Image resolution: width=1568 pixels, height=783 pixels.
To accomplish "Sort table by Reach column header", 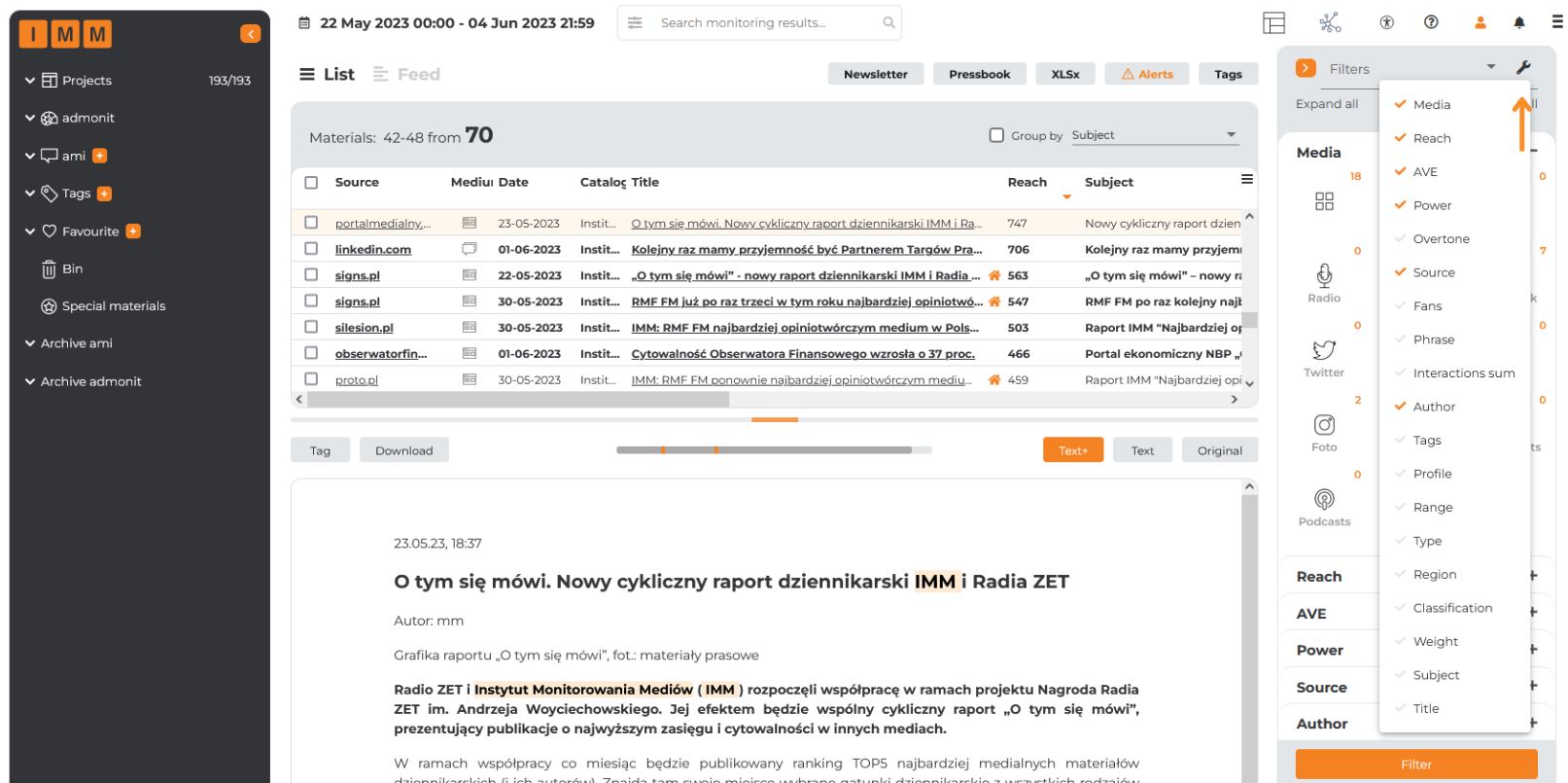I will coord(1027,182).
